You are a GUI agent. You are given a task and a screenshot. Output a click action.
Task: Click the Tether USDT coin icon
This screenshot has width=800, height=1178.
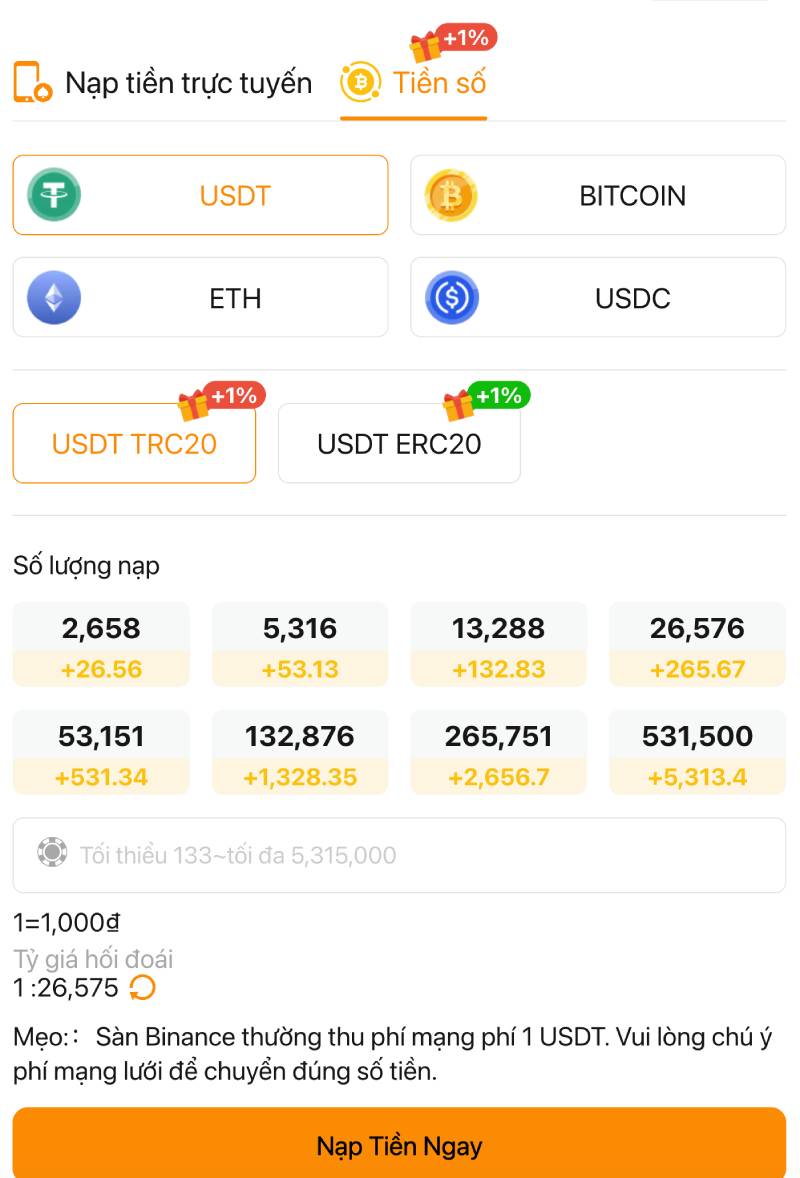coord(54,195)
